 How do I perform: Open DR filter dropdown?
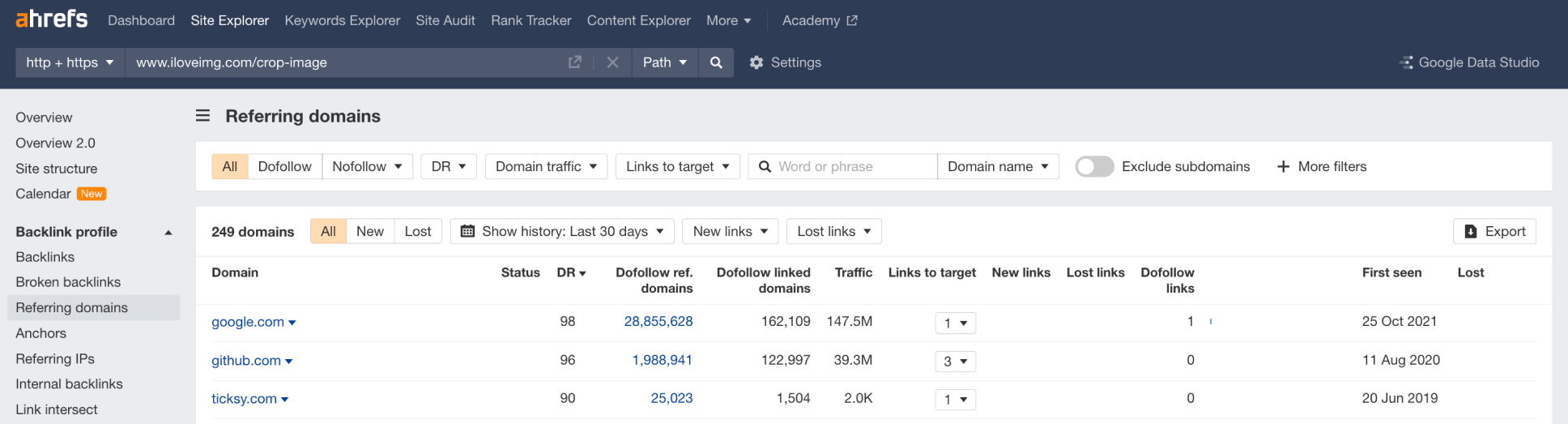(x=449, y=166)
